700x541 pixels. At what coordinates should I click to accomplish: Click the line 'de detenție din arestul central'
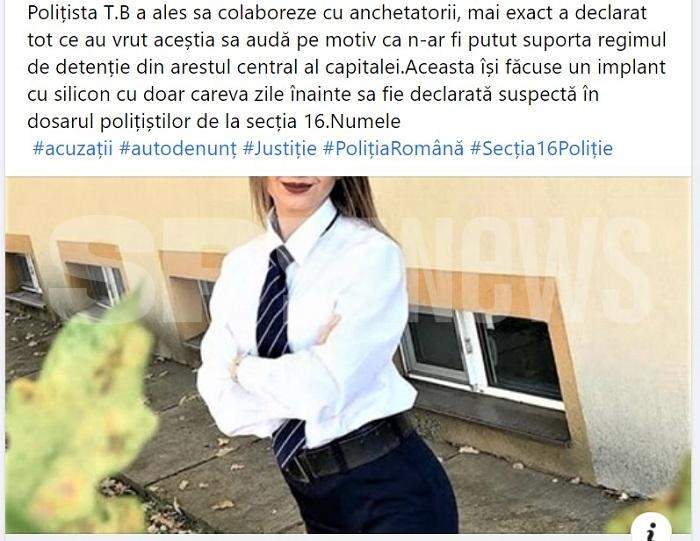pos(346,67)
